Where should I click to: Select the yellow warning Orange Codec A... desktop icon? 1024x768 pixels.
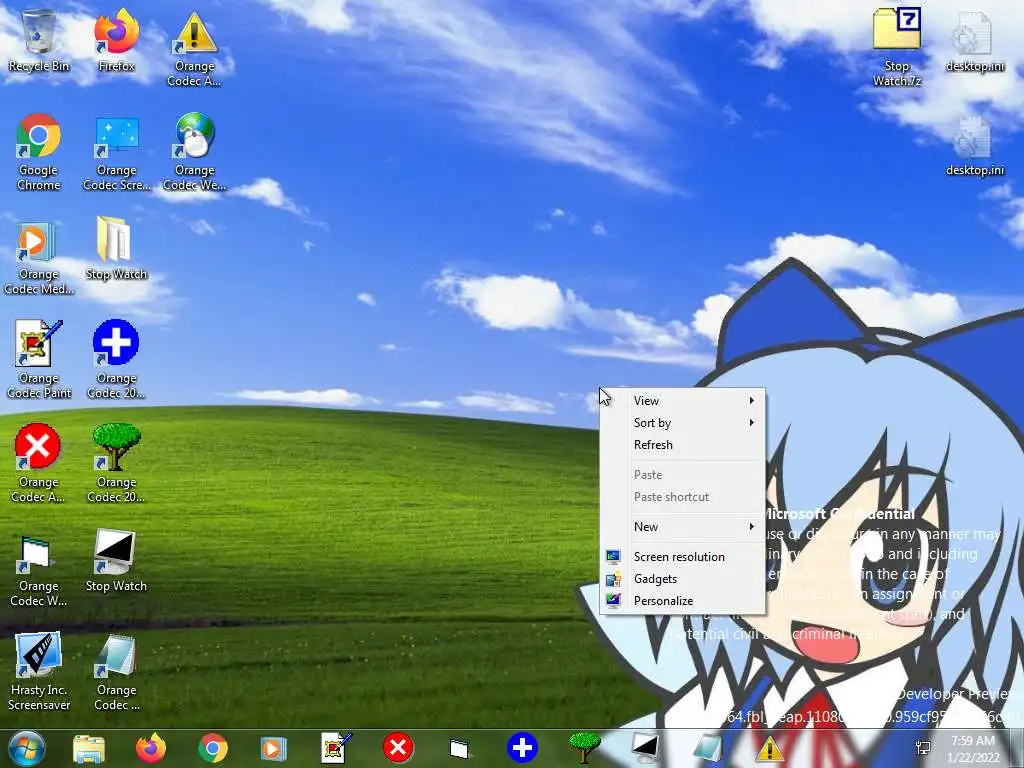click(x=194, y=48)
